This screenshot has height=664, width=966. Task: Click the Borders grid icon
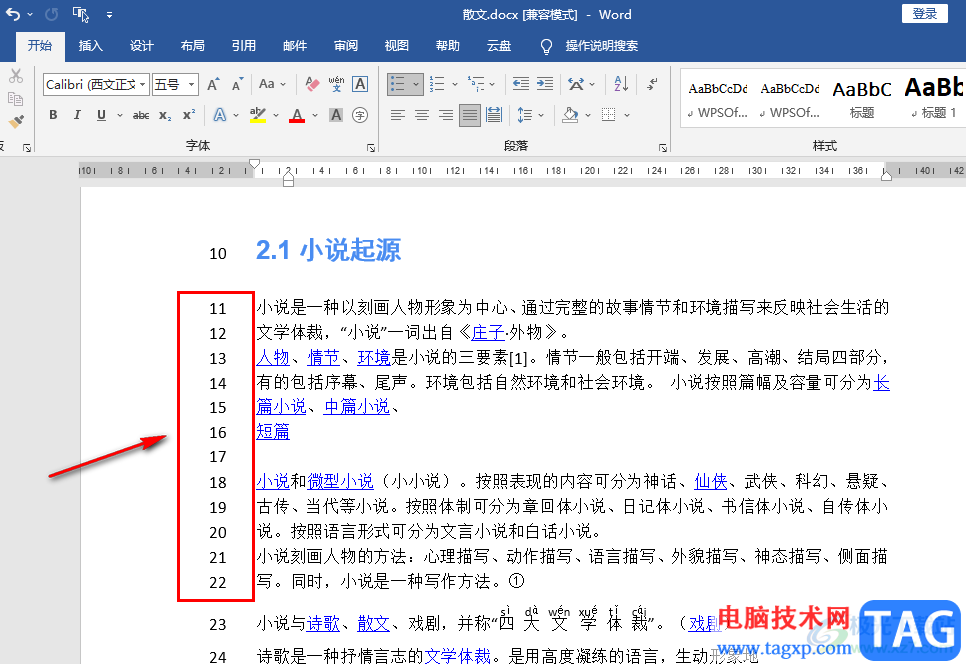click(x=609, y=115)
